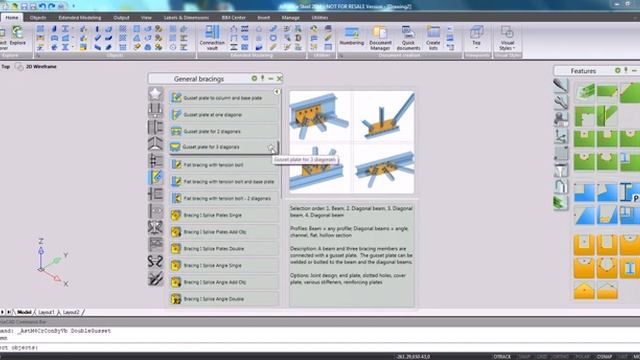Click the Redo icon in quick access toolbar

(51, 6)
